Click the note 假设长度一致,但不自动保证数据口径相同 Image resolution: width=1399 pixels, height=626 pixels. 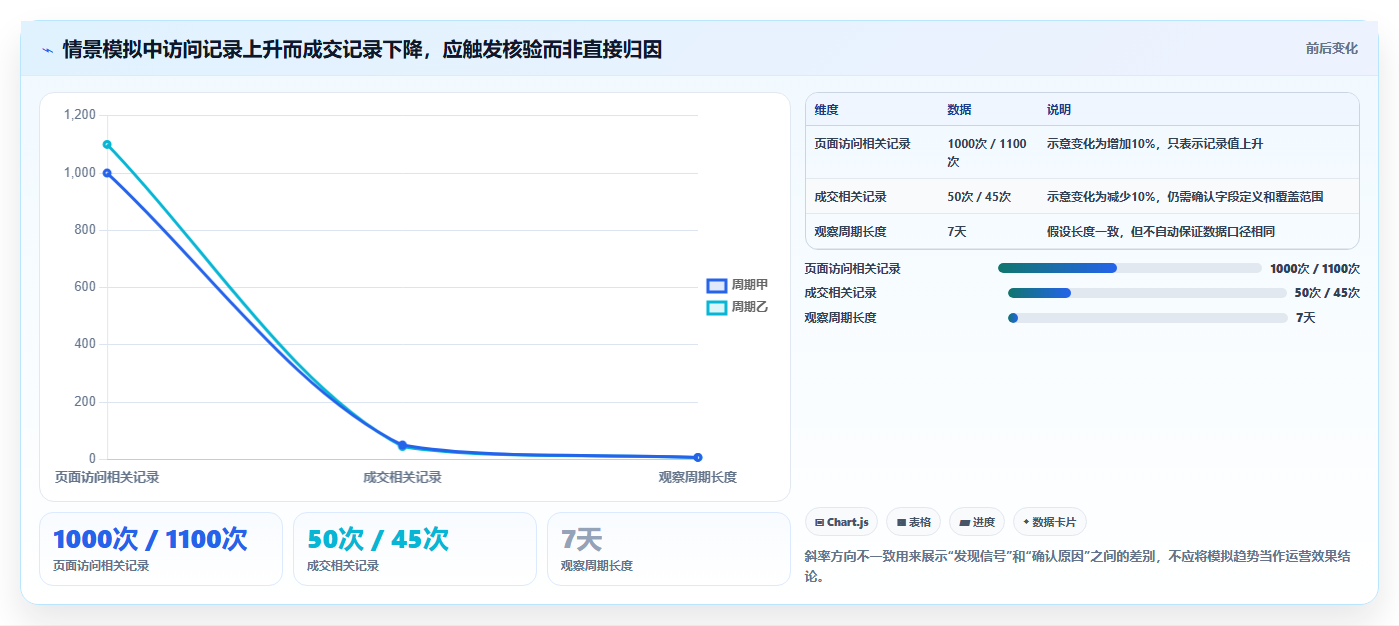pyautogui.click(x=1161, y=232)
